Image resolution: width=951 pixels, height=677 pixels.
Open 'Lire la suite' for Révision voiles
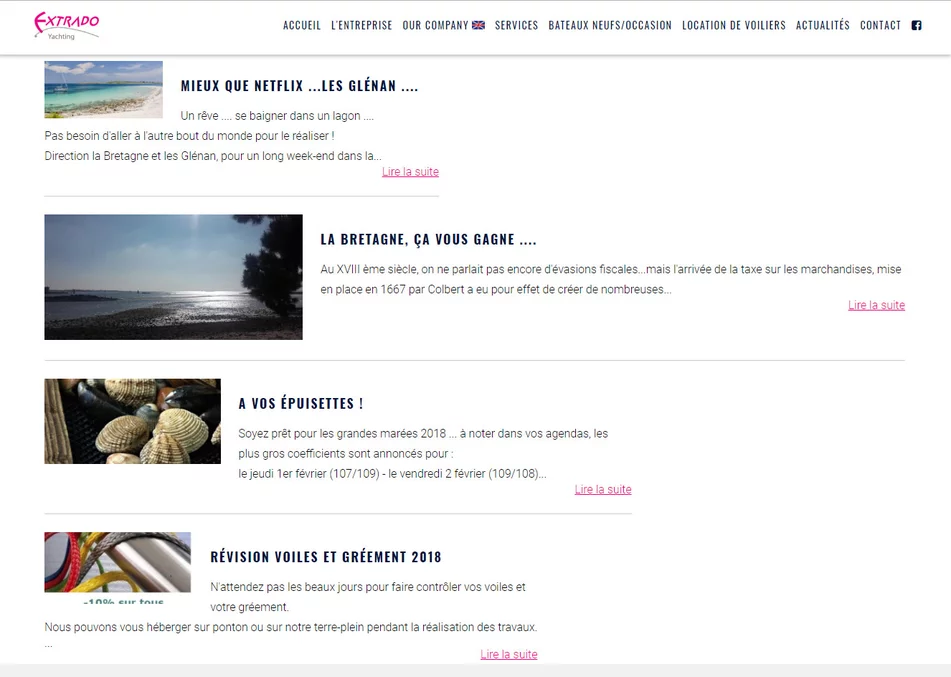coord(508,655)
